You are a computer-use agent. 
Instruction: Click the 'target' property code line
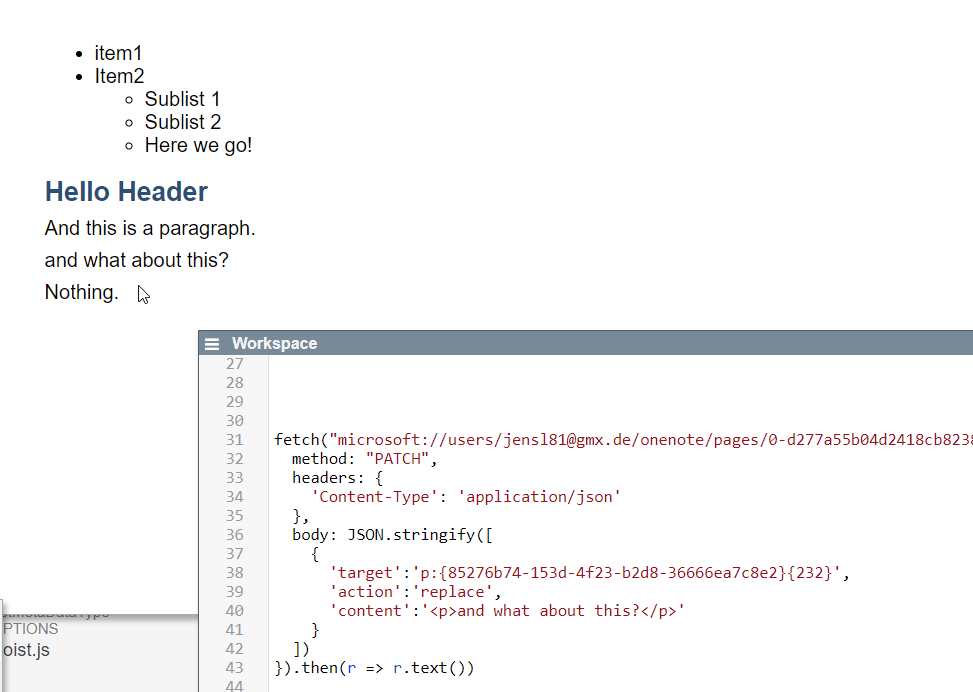(590, 573)
